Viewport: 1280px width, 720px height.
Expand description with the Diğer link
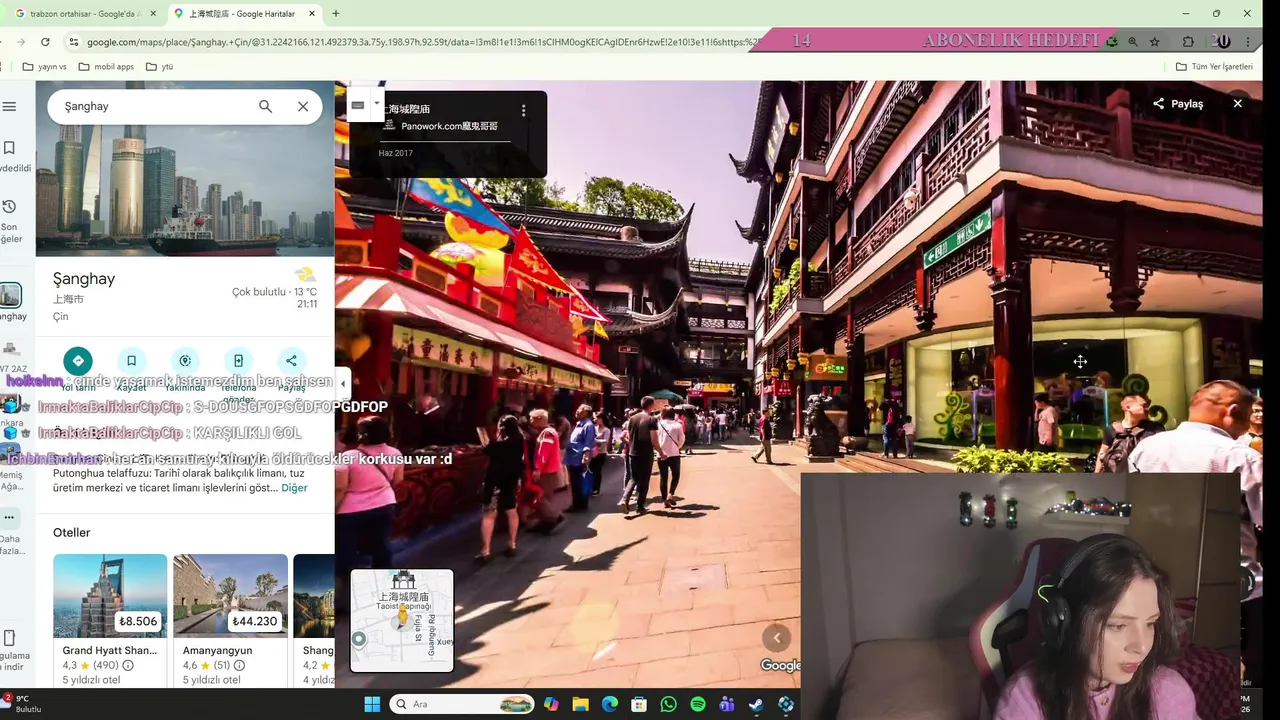tap(294, 488)
